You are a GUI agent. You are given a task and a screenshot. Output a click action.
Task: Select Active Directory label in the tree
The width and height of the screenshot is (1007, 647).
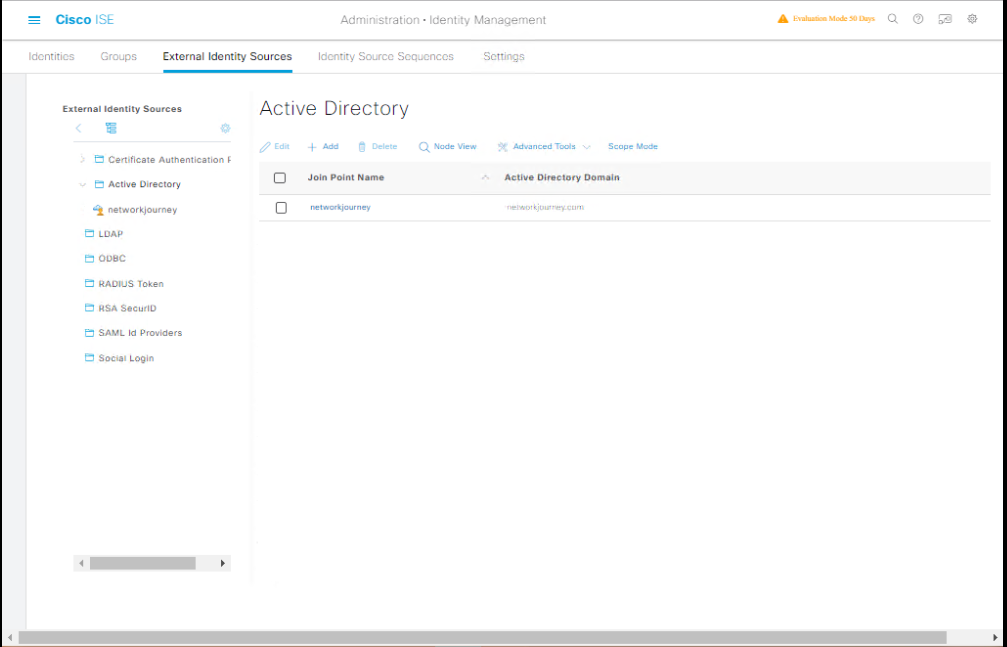144,184
